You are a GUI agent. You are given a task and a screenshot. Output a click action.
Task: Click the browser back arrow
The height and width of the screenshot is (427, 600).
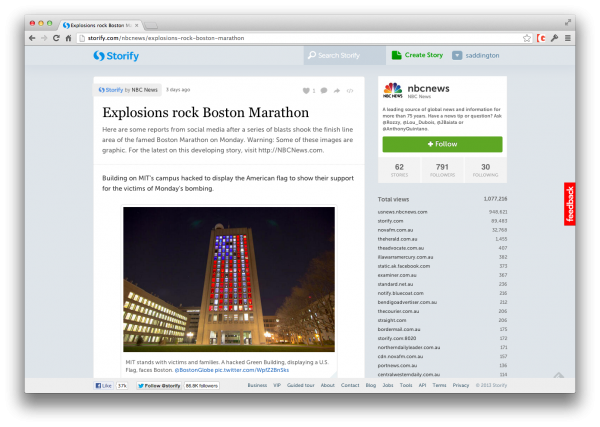tap(31, 38)
